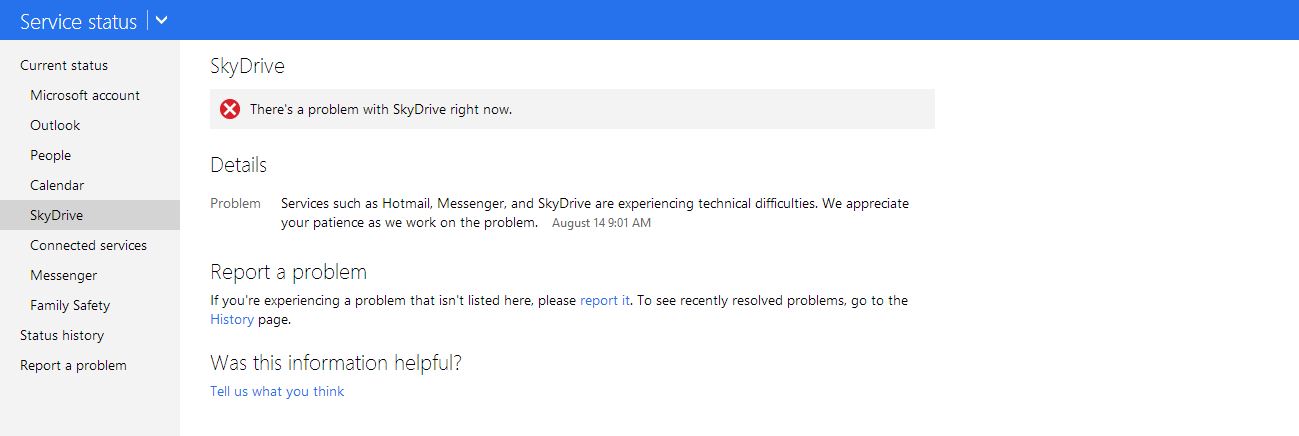The height and width of the screenshot is (436, 1299).
Task: Open Status history in the sidebar
Action: click(x=62, y=336)
